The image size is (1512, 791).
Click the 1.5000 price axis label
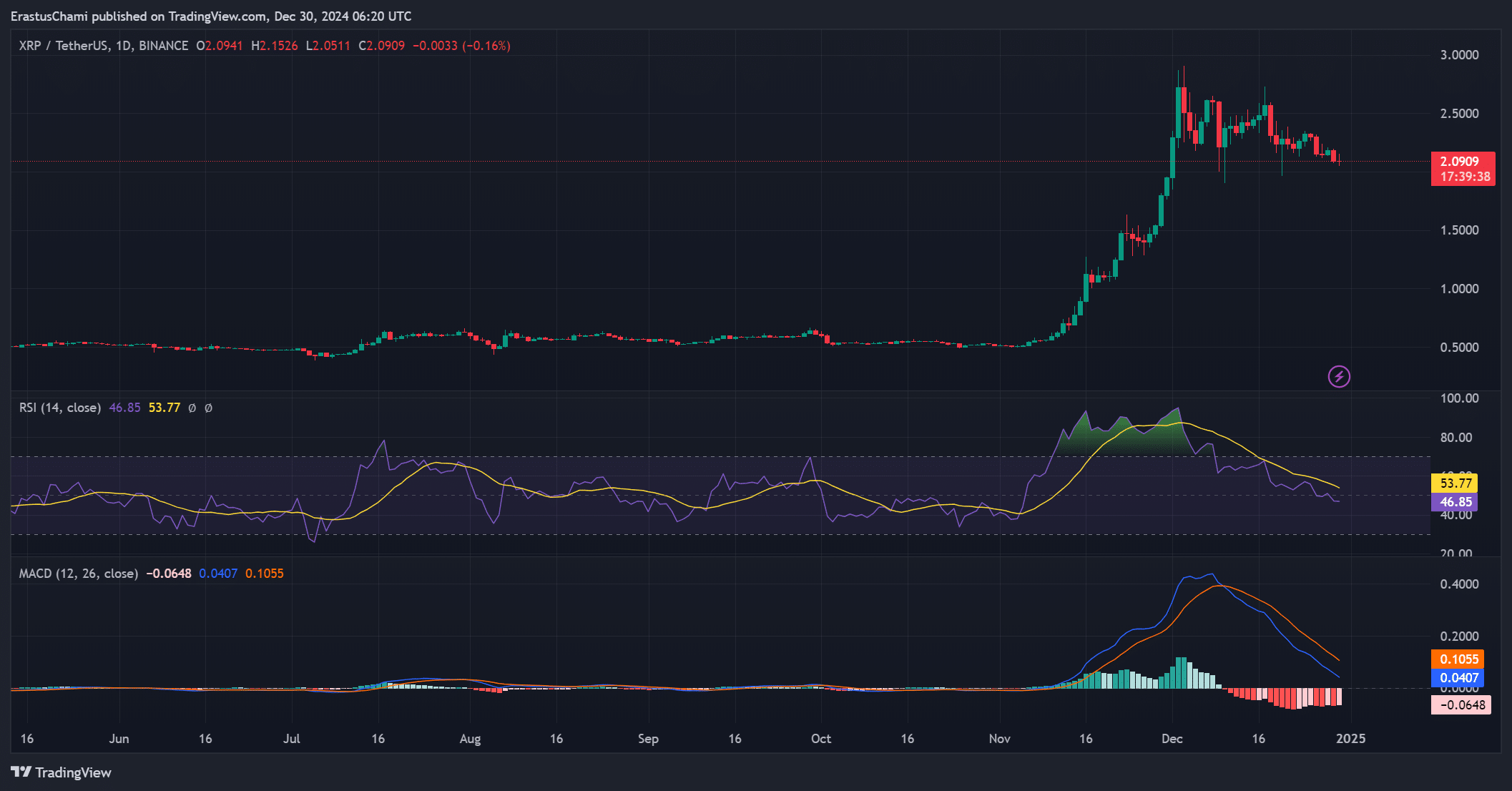pyautogui.click(x=1459, y=230)
